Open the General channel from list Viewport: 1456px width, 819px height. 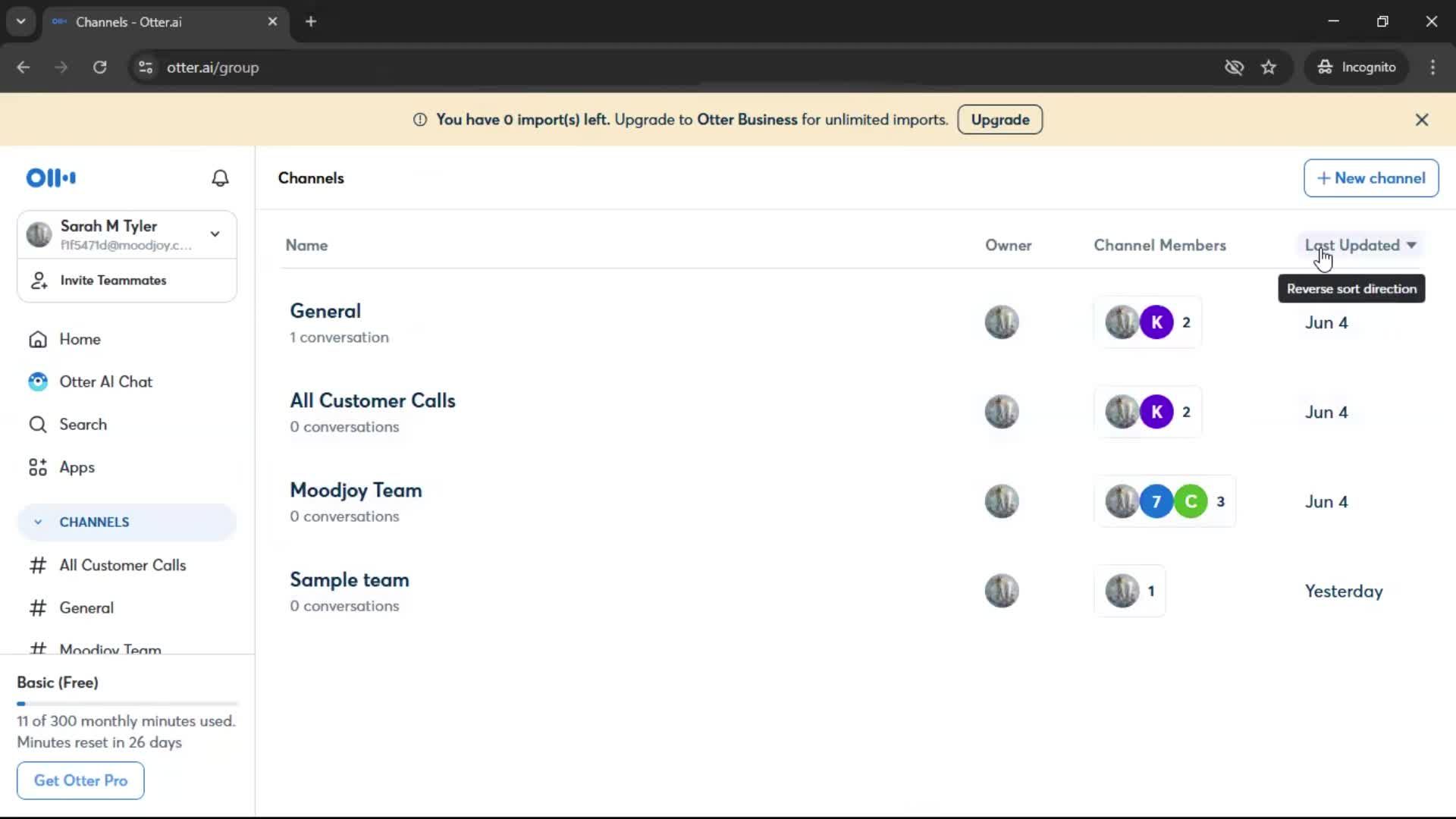click(325, 311)
